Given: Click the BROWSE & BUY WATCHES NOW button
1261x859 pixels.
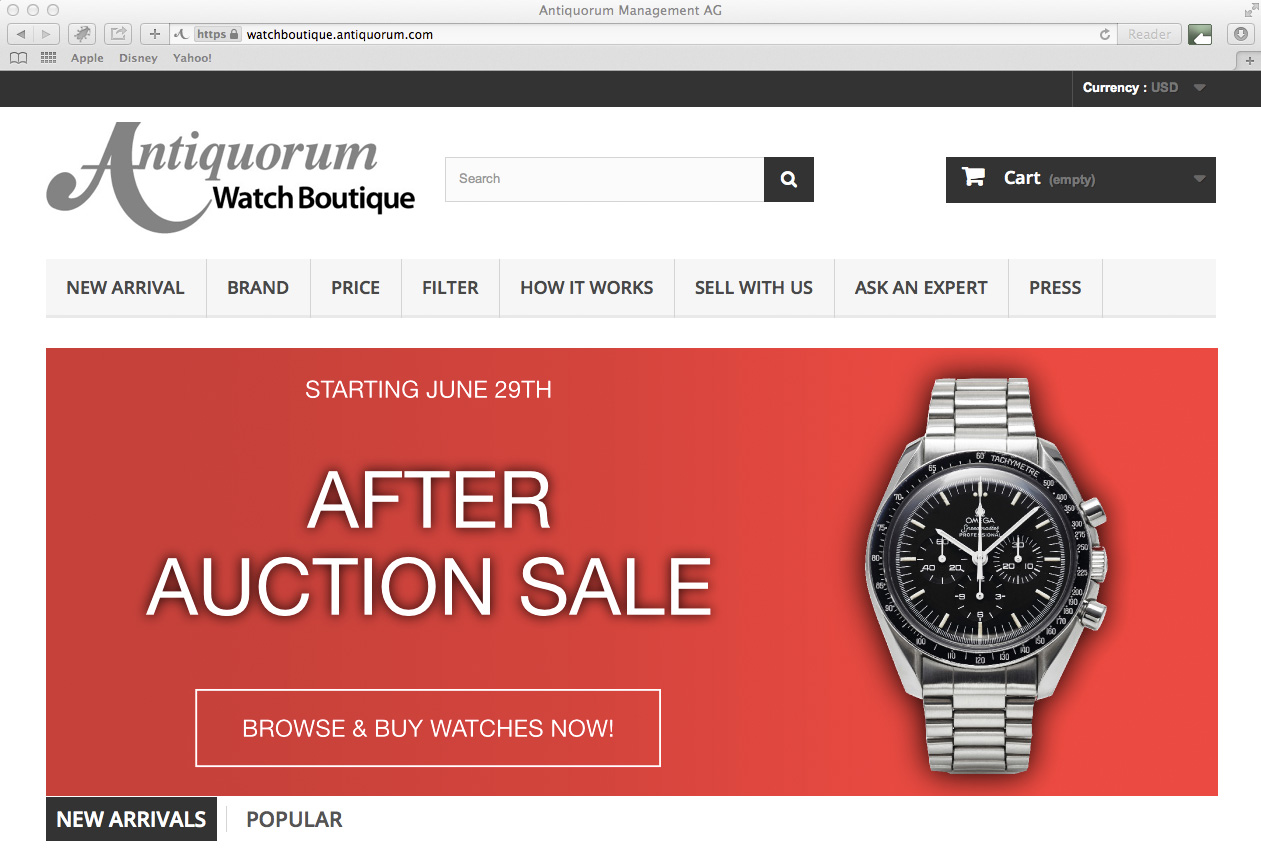Looking at the screenshot, I should pyautogui.click(x=428, y=728).
